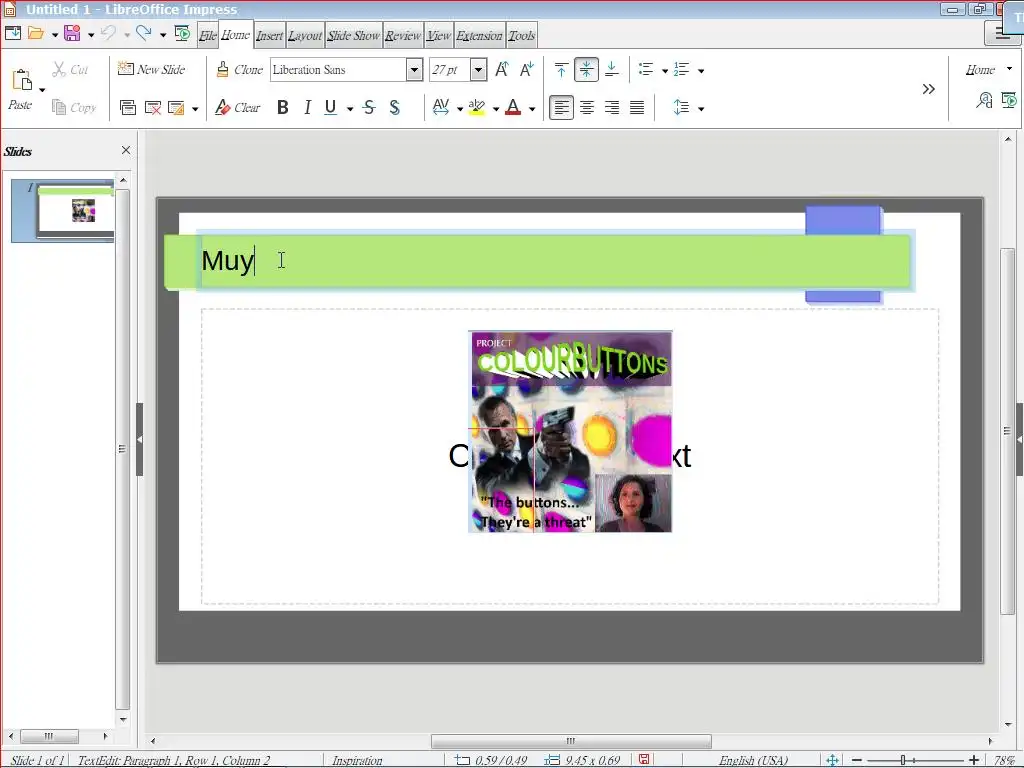Toggle center horizontally paragraph
This screenshot has width=1024, height=768.
click(587, 107)
